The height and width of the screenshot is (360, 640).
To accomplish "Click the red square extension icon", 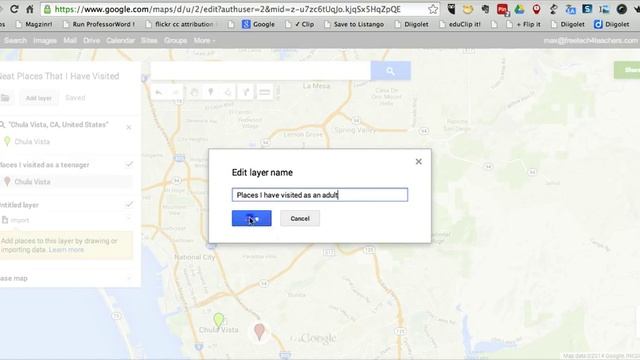I will 502,9.
